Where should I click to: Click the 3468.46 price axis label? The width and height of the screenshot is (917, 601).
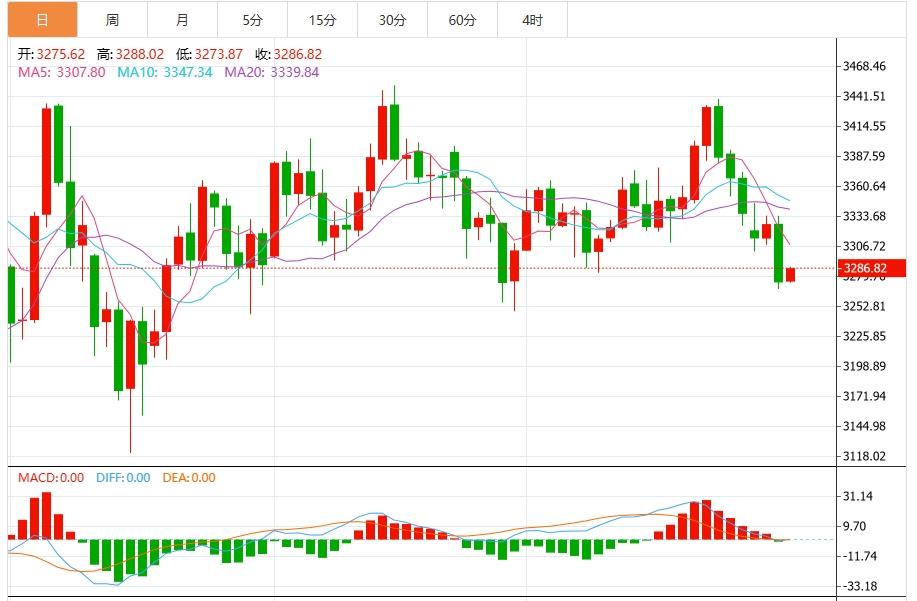(865, 67)
